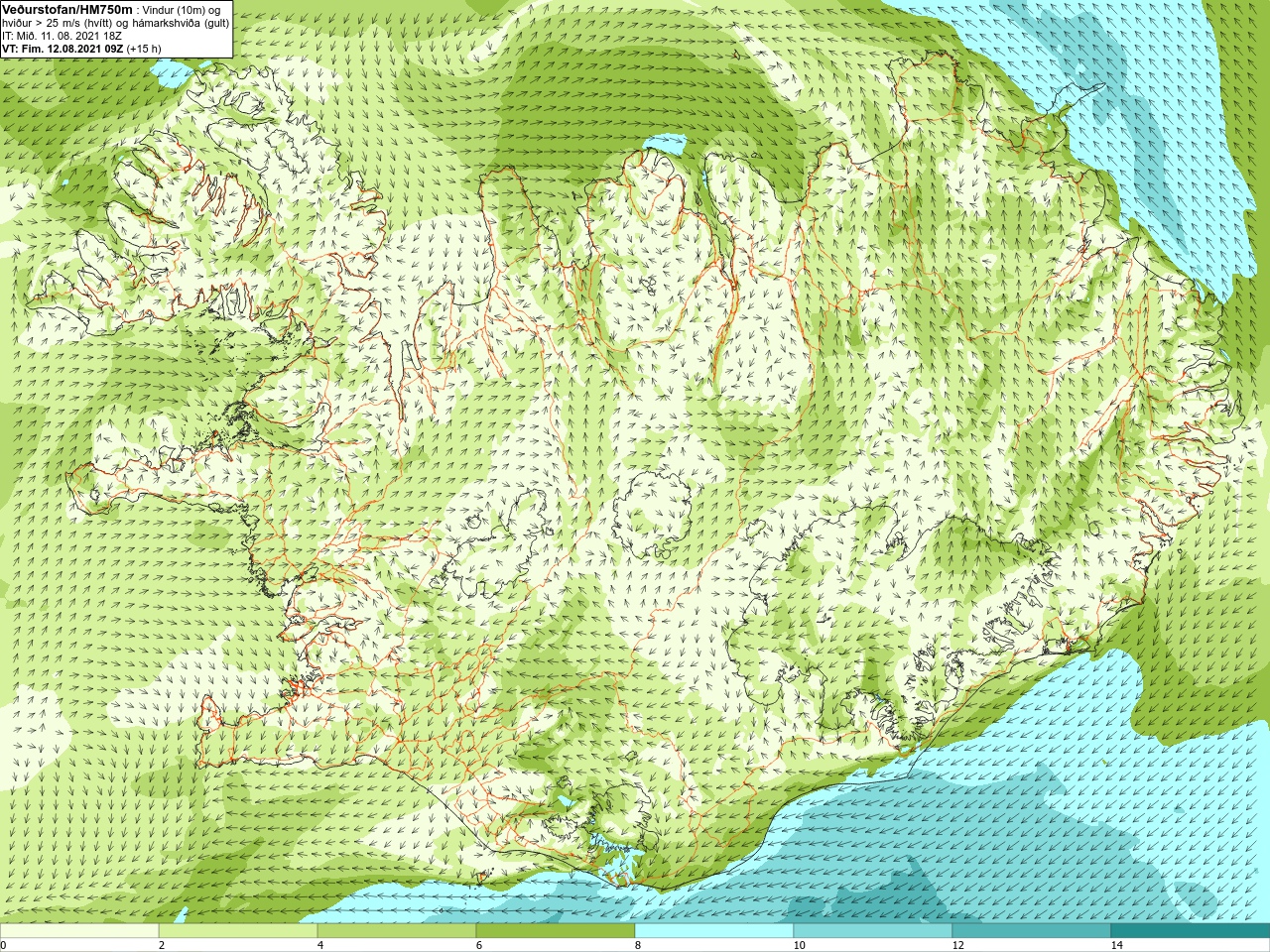This screenshot has width=1270, height=952.
Task: Click the scale label '2'
Action: (162, 945)
